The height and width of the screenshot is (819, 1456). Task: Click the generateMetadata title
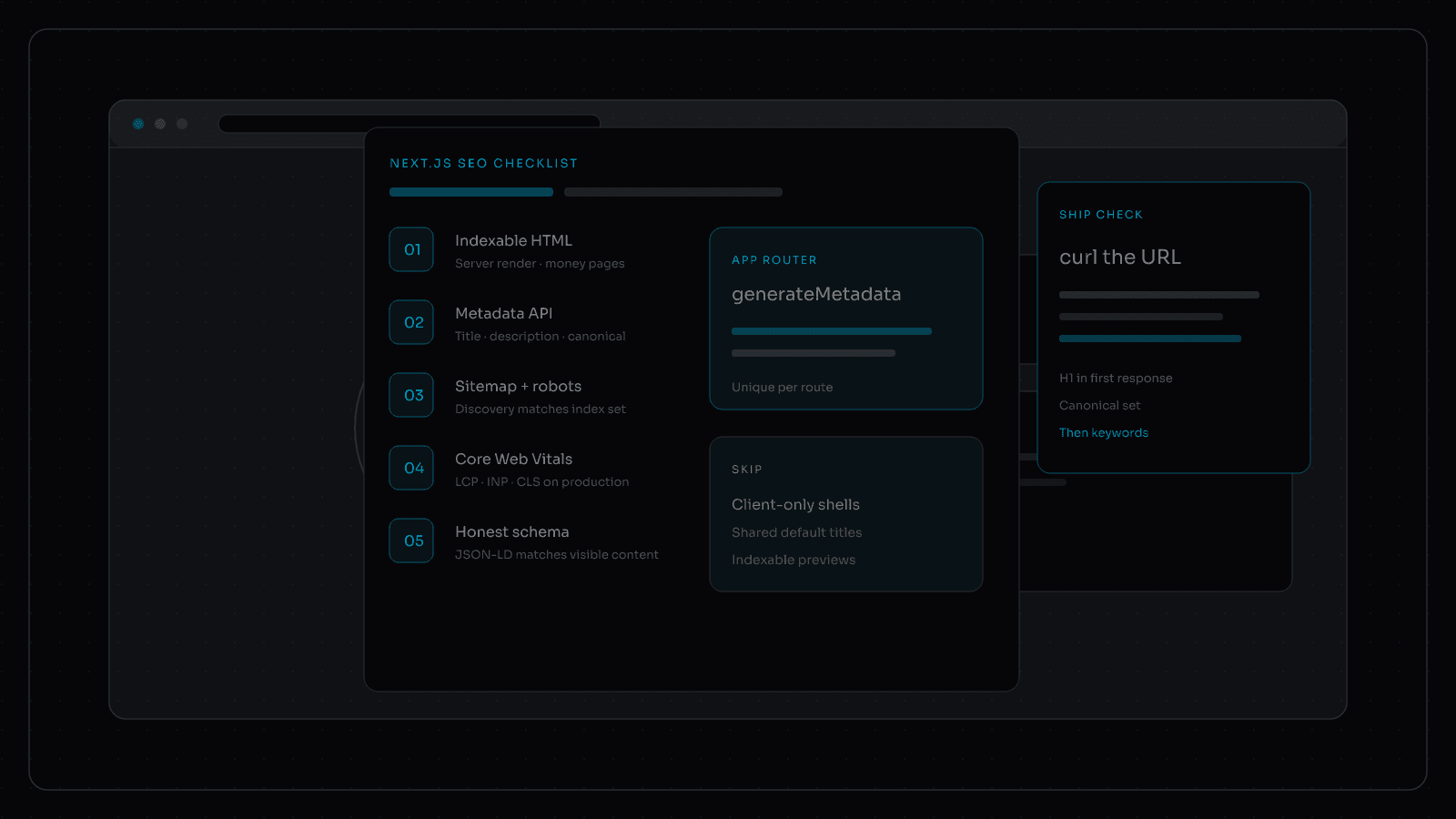click(816, 294)
